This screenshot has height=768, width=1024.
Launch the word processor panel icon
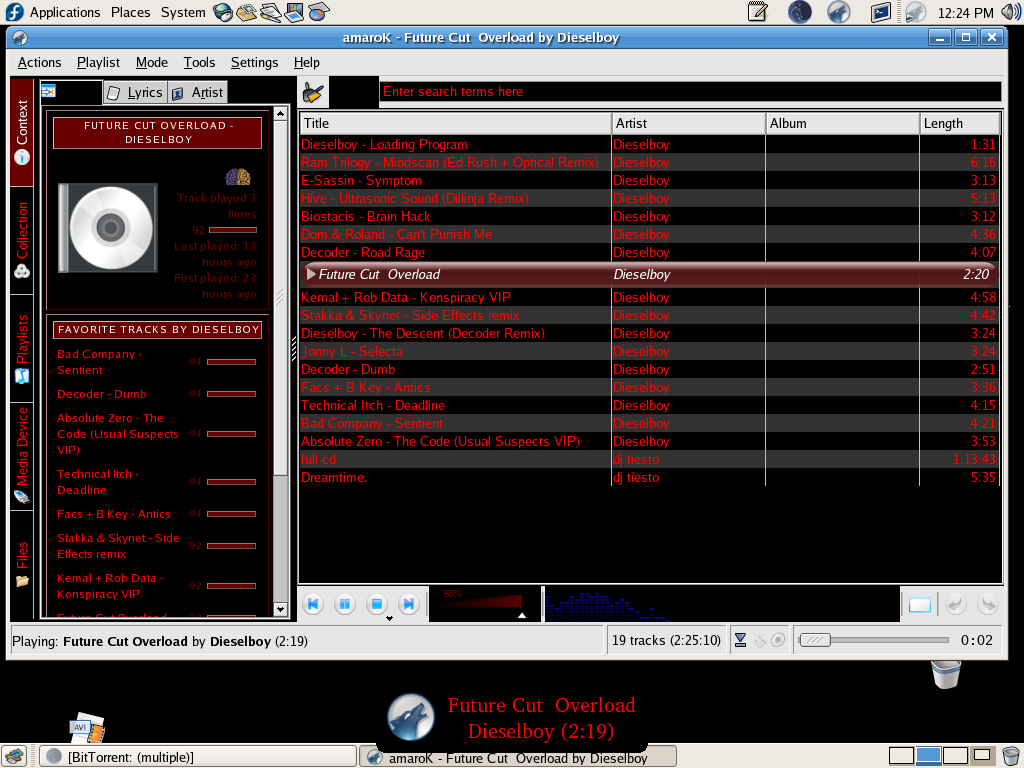point(270,12)
